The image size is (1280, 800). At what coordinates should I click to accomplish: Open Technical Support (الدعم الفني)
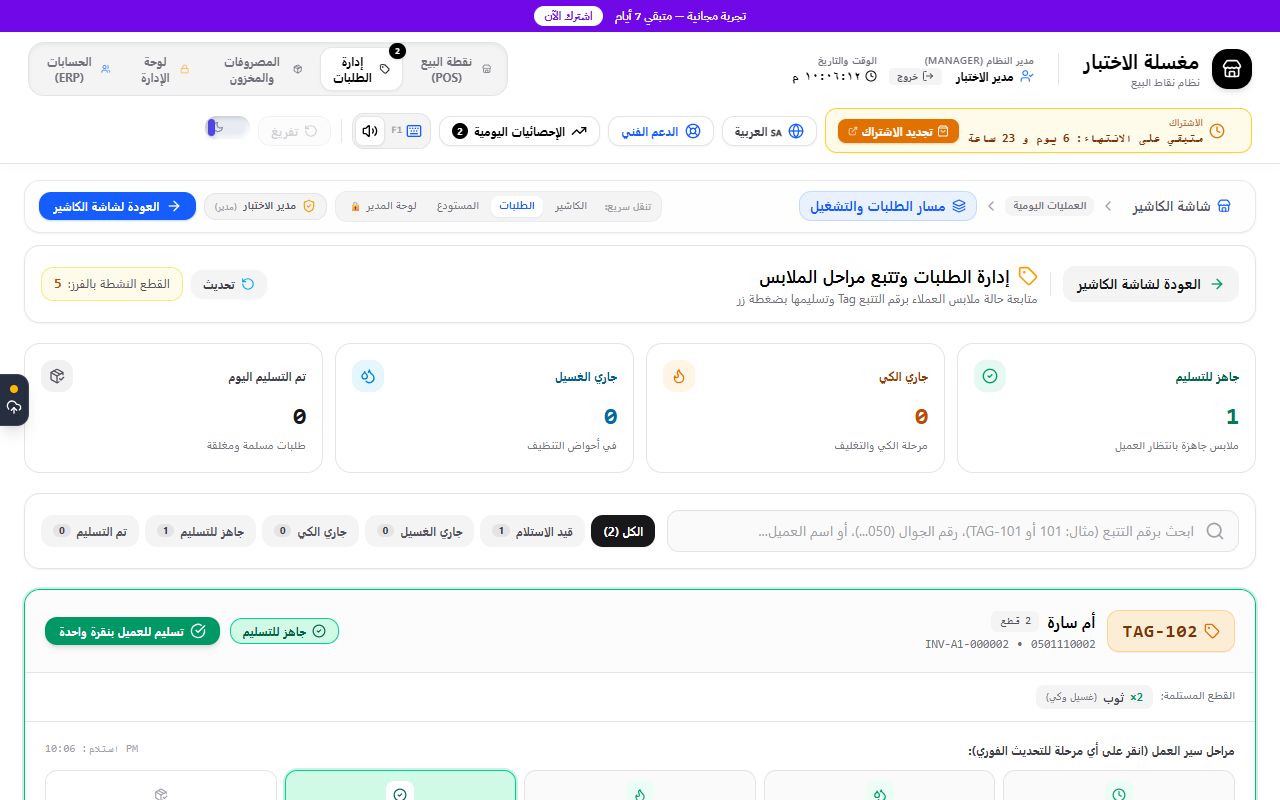pyautogui.click(x=660, y=131)
